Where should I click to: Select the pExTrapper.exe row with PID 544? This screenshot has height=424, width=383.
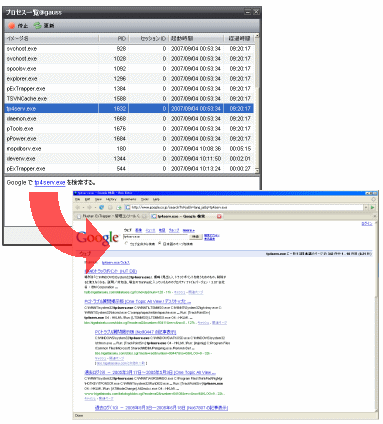(x=129, y=169)
